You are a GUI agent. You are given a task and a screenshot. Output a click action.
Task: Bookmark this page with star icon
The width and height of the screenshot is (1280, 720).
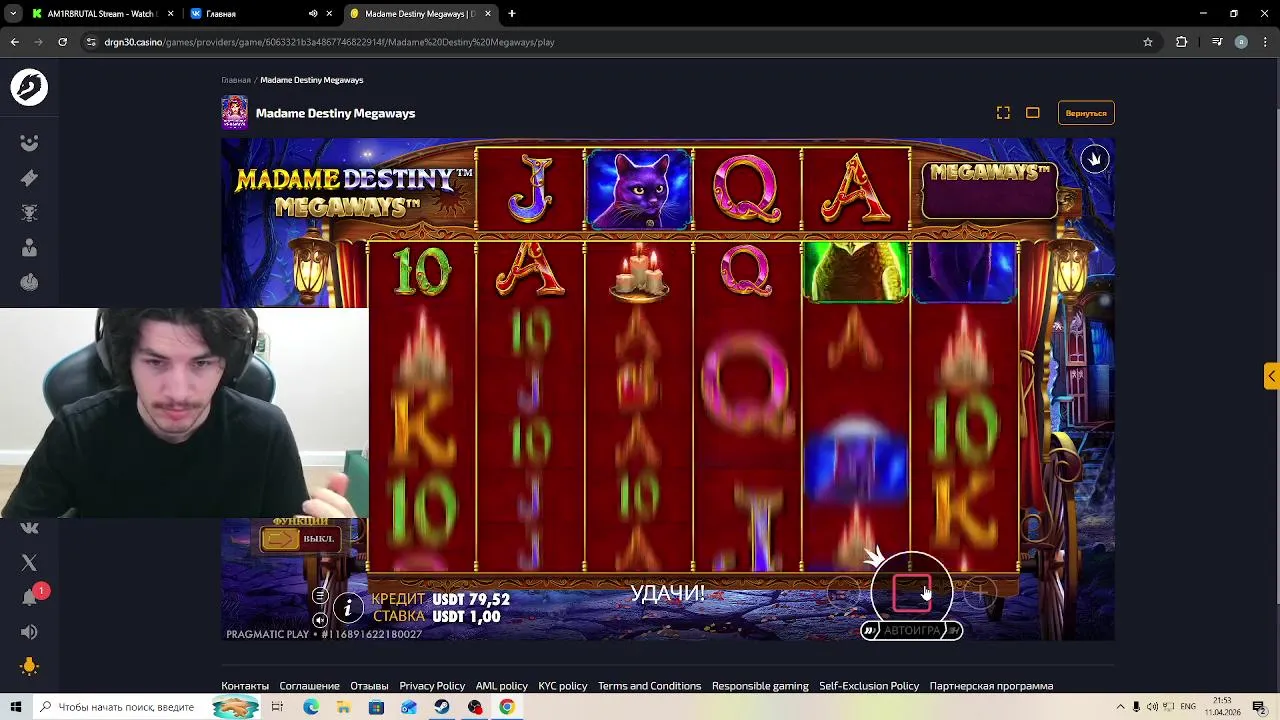(1148, 42)
